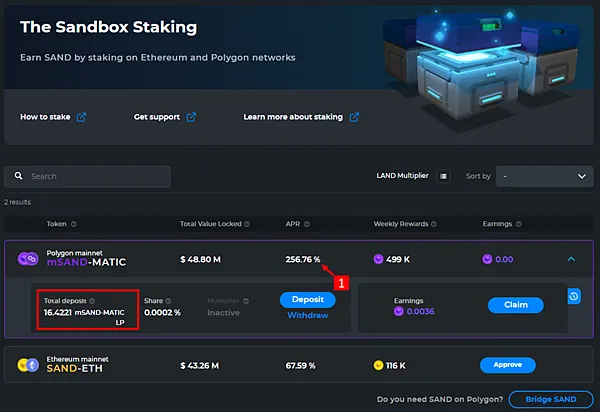Click the 0.0002 % share value
600x412 pixels.
(162, 313)
